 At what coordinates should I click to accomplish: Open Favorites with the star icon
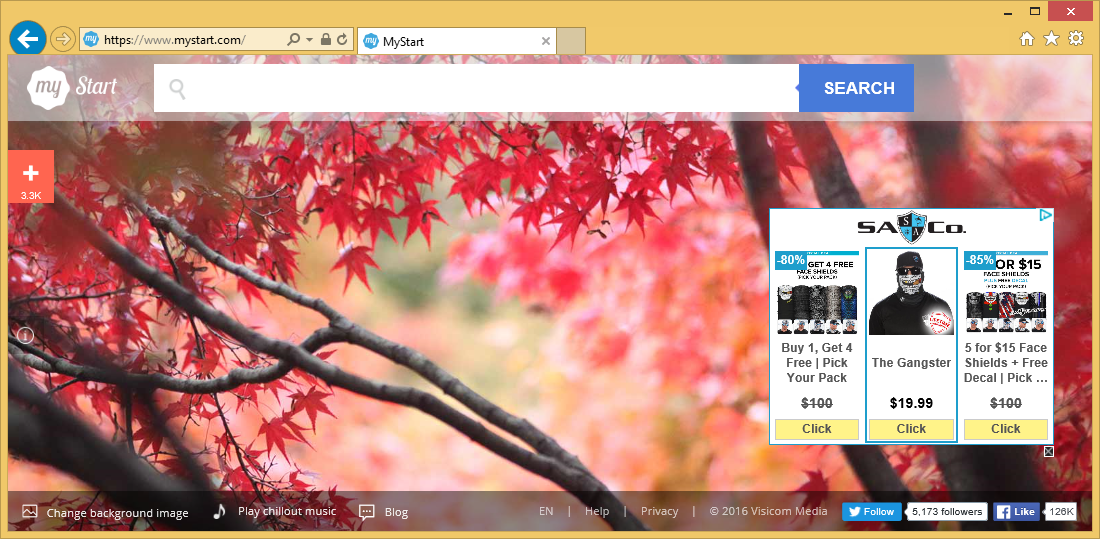1051,39
